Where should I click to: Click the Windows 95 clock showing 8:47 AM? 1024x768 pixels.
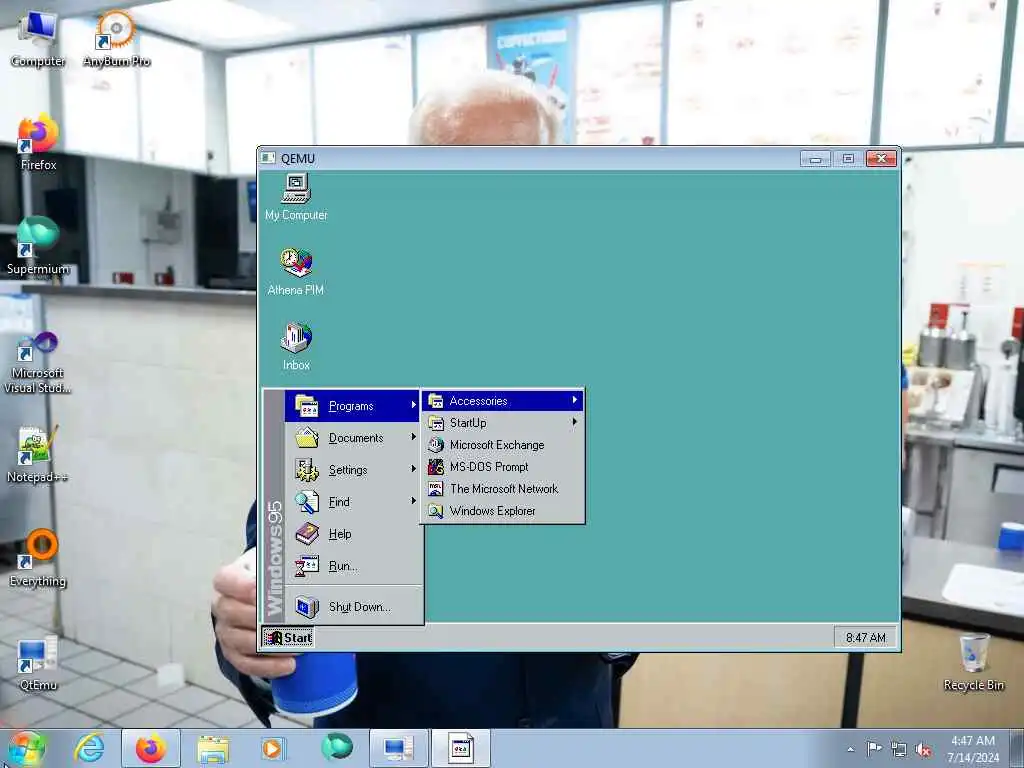pyautogui.click(x=865, y=637)
